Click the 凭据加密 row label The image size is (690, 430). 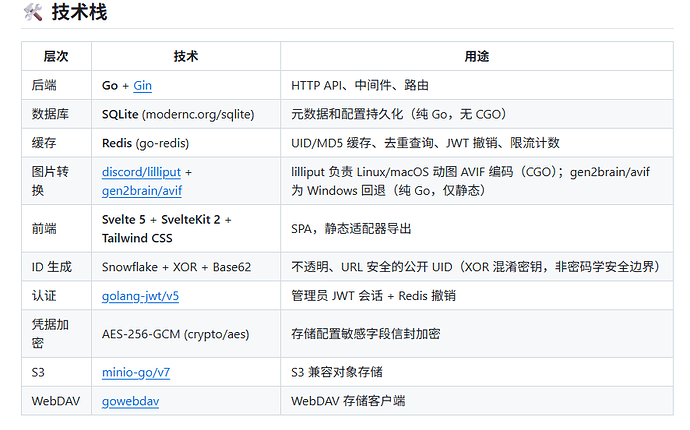(x=50, y=334)
